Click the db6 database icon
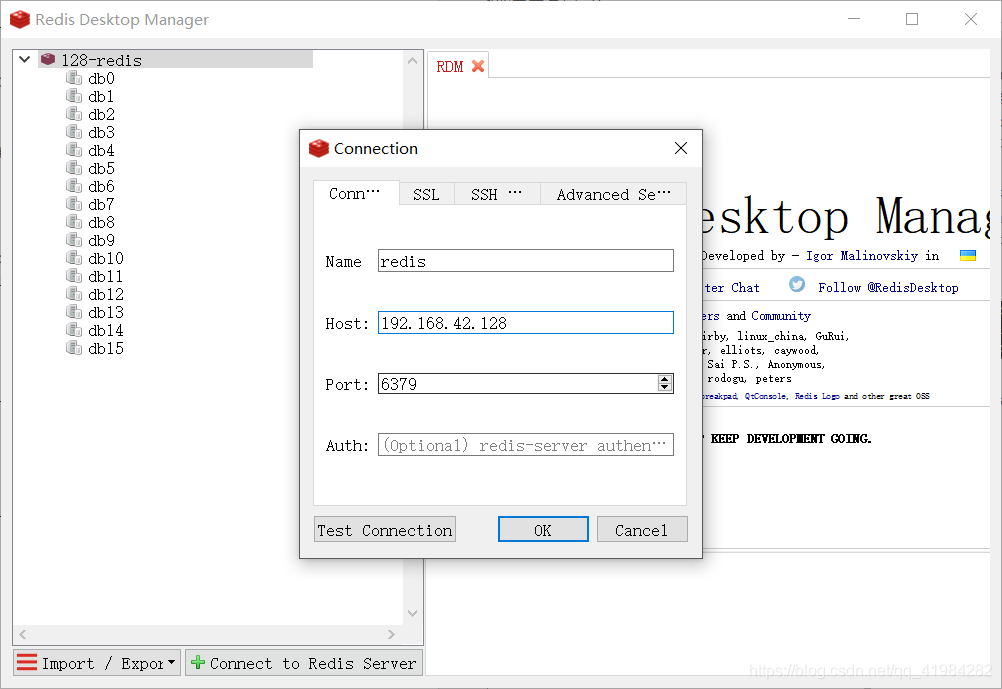Screen dimensions: 1002x689 pyautogui.click(x=74, y=186)
